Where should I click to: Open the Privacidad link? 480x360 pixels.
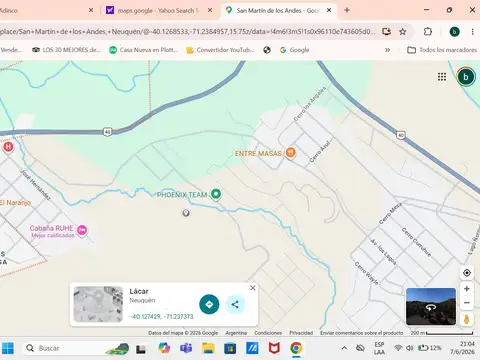[301, 333]
